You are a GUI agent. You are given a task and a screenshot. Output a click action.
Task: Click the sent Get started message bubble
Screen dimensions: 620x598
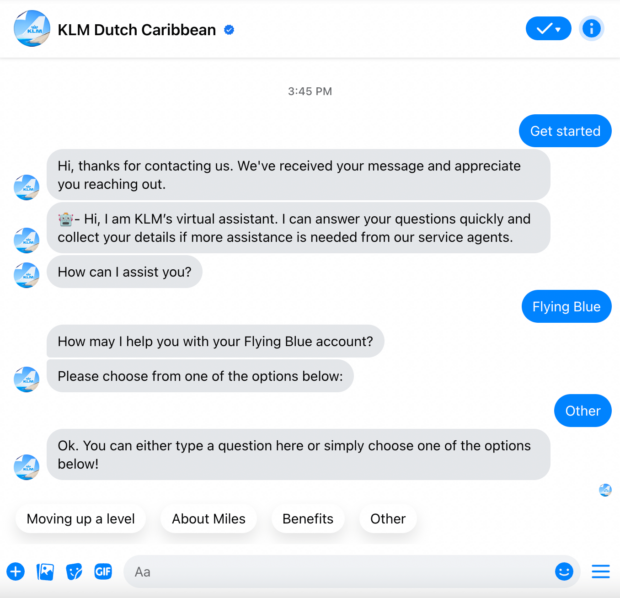(x=565, y=131)
